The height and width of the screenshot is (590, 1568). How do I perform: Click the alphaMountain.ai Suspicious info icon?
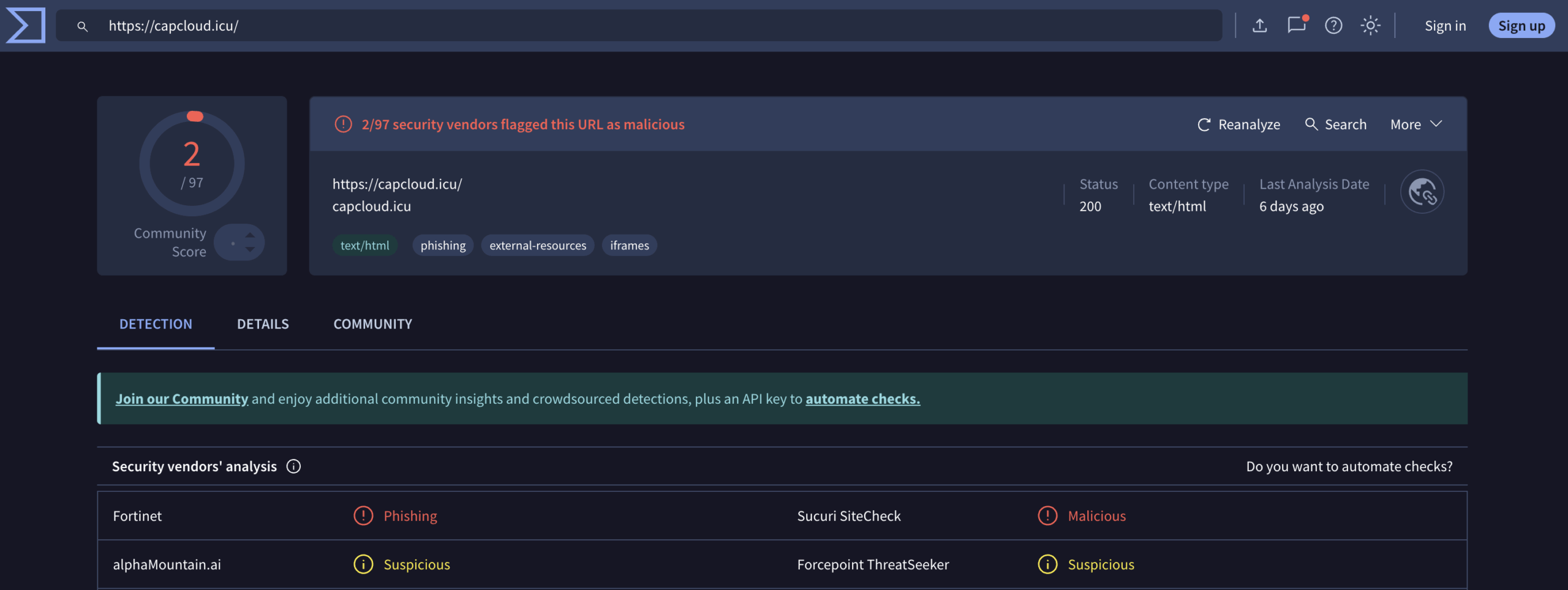(363, 564)
